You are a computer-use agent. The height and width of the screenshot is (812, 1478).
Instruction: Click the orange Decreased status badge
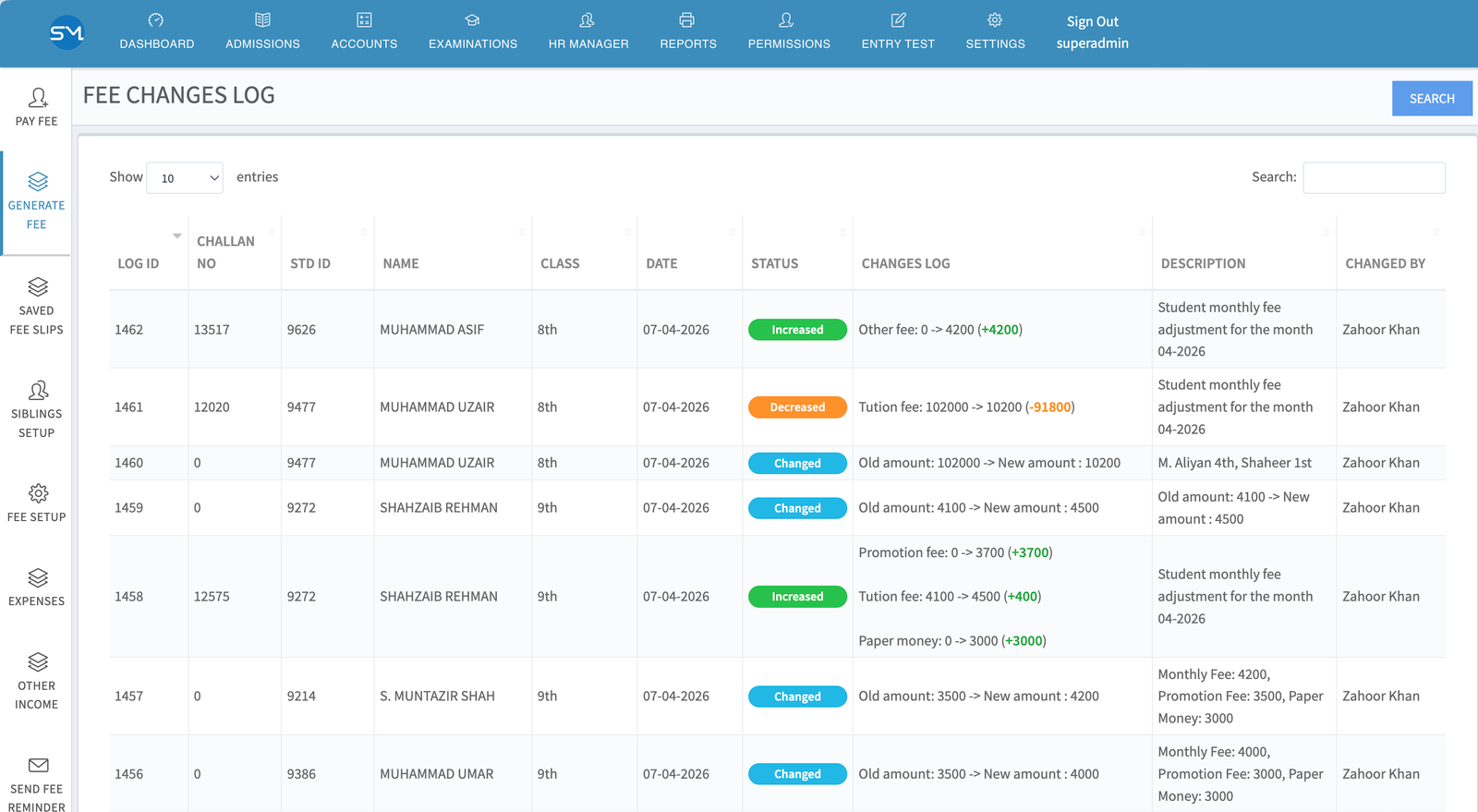pyautogui.click(x=797, y=407)
